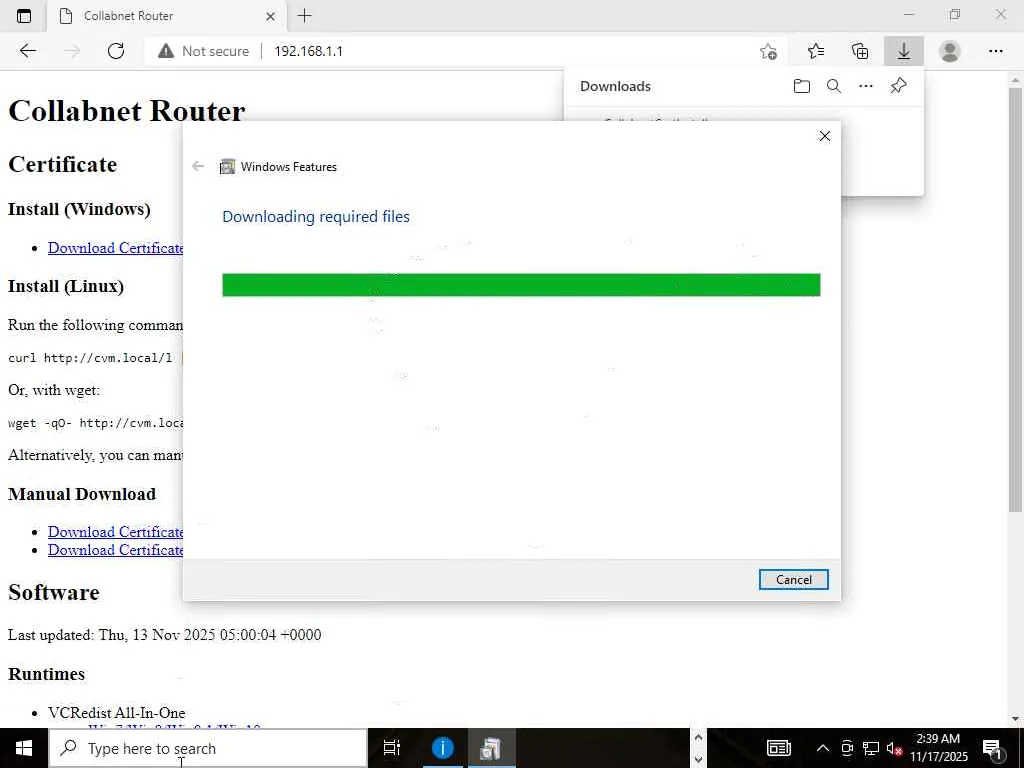
Task: Click the muted volume tray icon
Action: pyautogui.click(x=894, y=748)
